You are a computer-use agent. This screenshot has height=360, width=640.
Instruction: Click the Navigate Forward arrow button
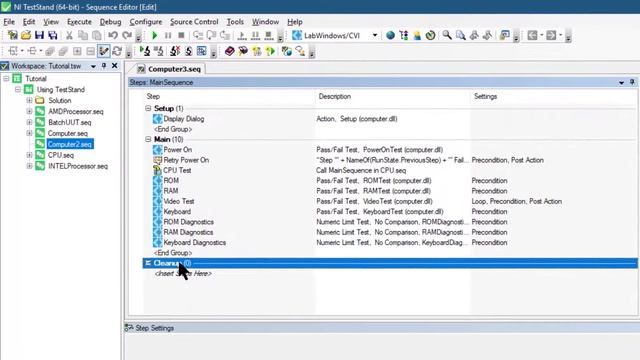coord(551,36)
